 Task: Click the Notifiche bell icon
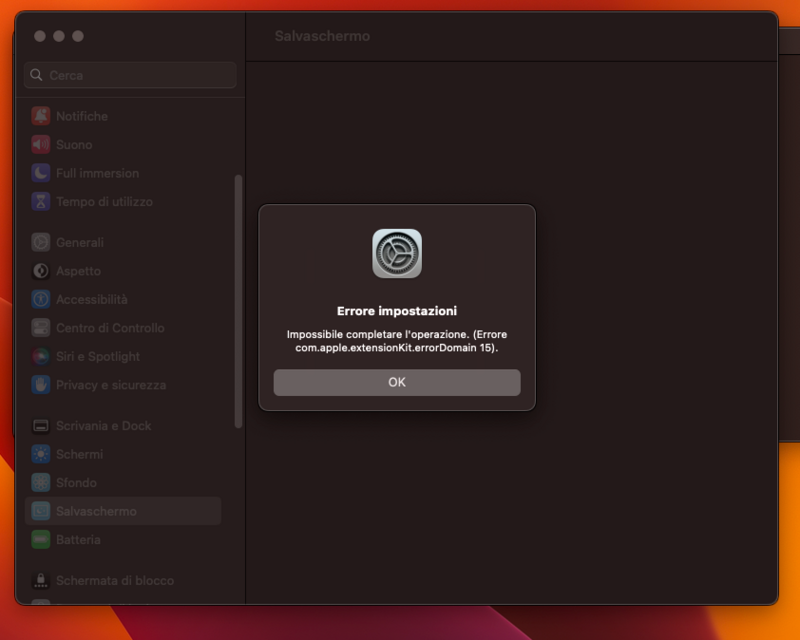click(x=41, y=116)
